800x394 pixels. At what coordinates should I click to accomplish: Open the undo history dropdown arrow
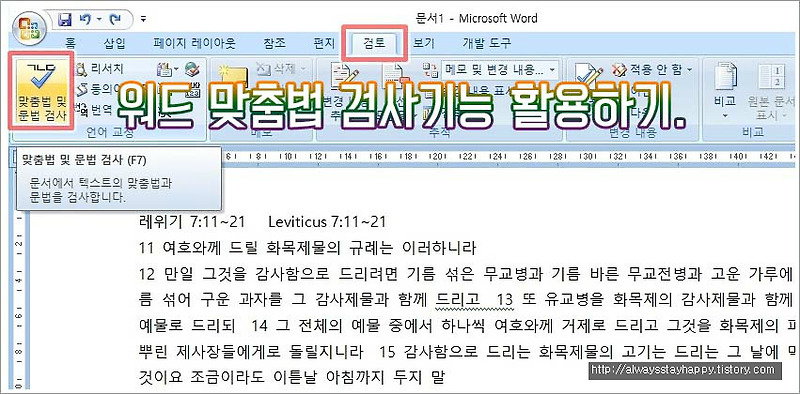coord(99,20)
